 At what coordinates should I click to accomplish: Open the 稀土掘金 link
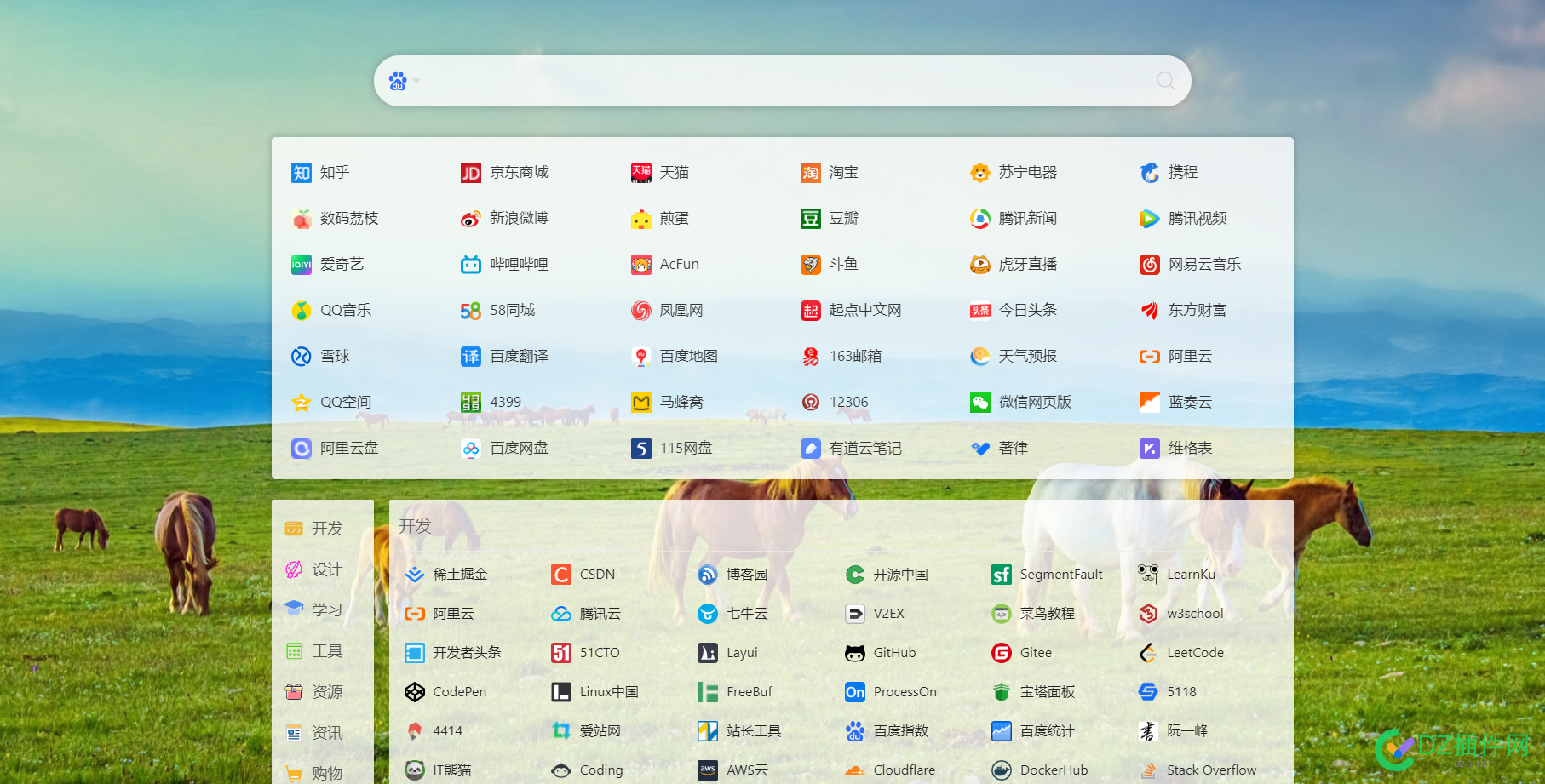coord(446,575)
